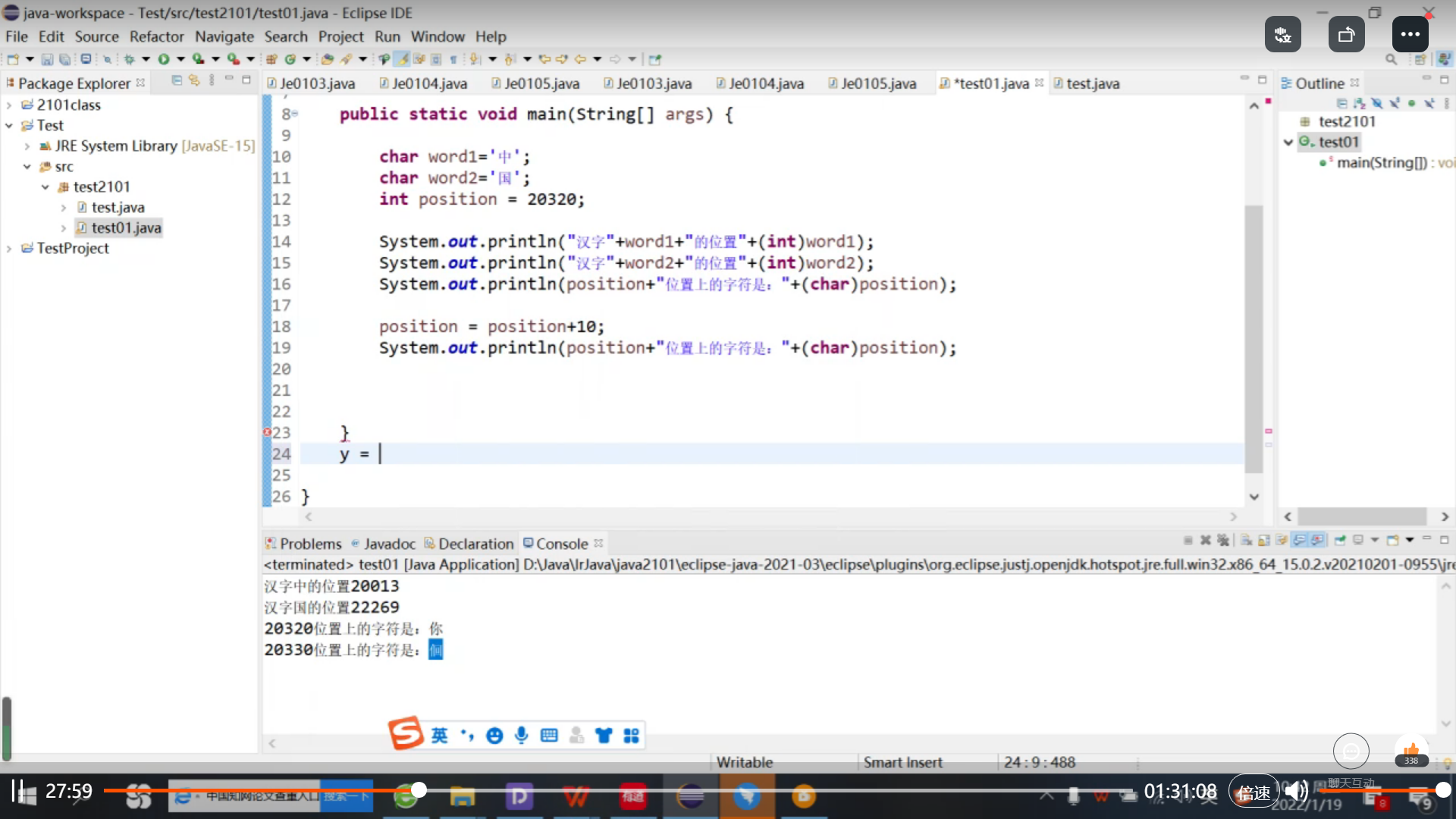Click the green Run button in toolbar
The image size is (1456, 819).
(x=164, y=59)
